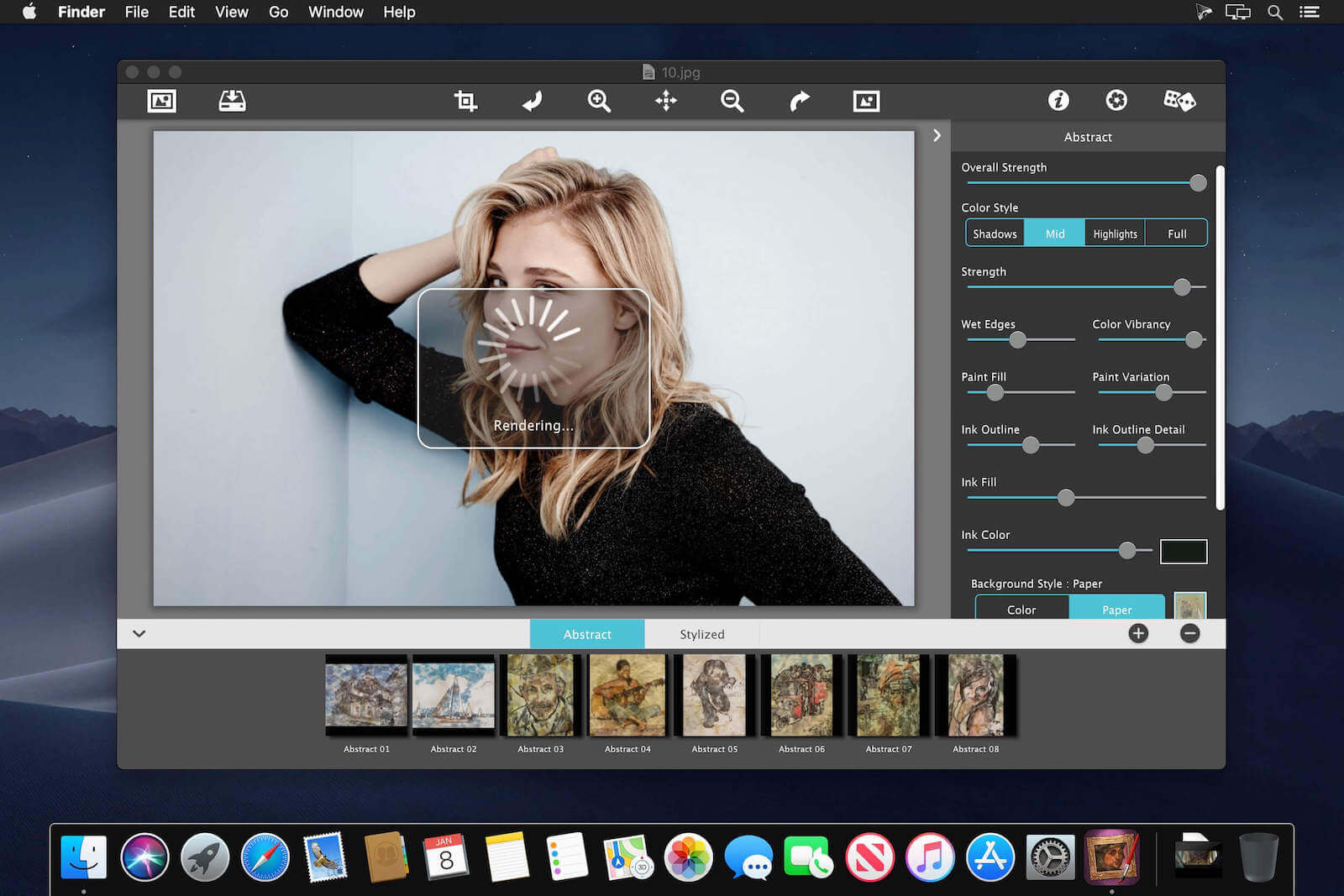The width and height of the screenshot is (1344, 896).
Task: Switch to the Stylized presets tab
Action: pyautogui.click(x=701, y=634)
